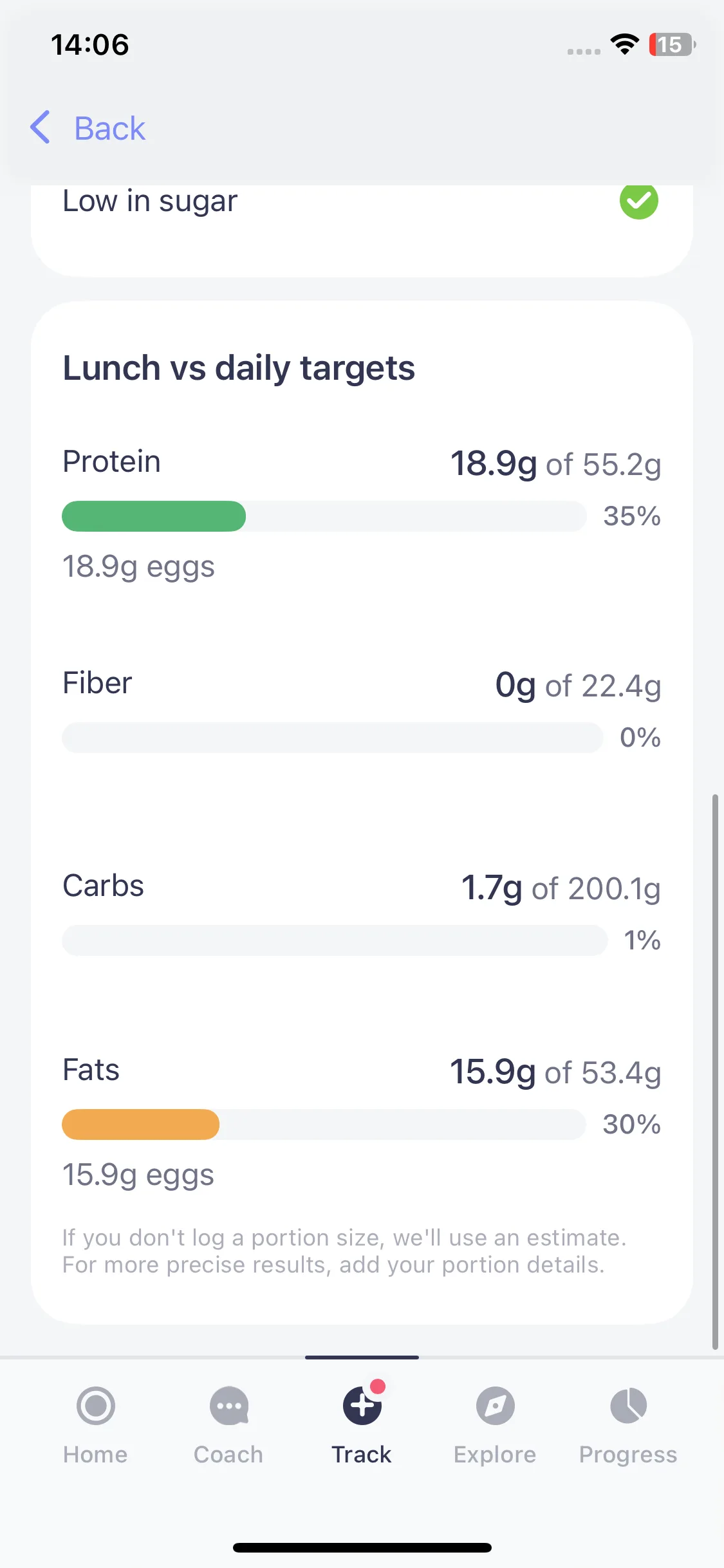724x1568 pixels.
Task: Tap the Wi-Fi status icon
Action: click(x=624, y=44)
